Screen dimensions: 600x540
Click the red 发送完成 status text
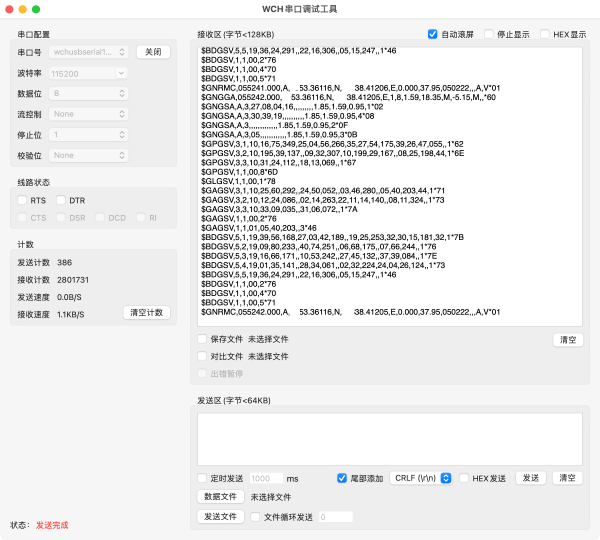(x=52, y=525)
